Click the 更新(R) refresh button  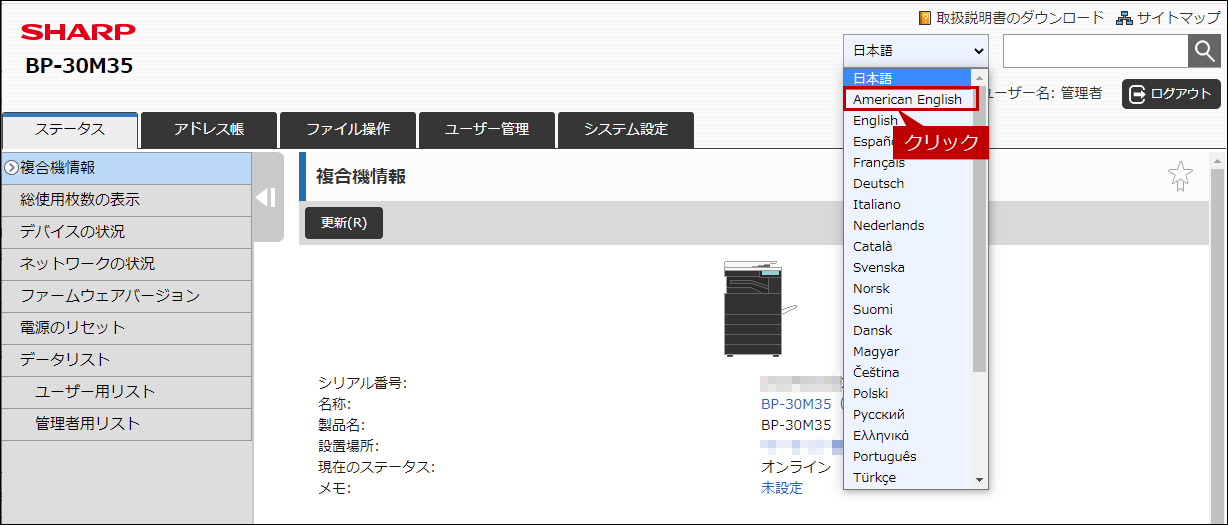click(x=343, y=223)
